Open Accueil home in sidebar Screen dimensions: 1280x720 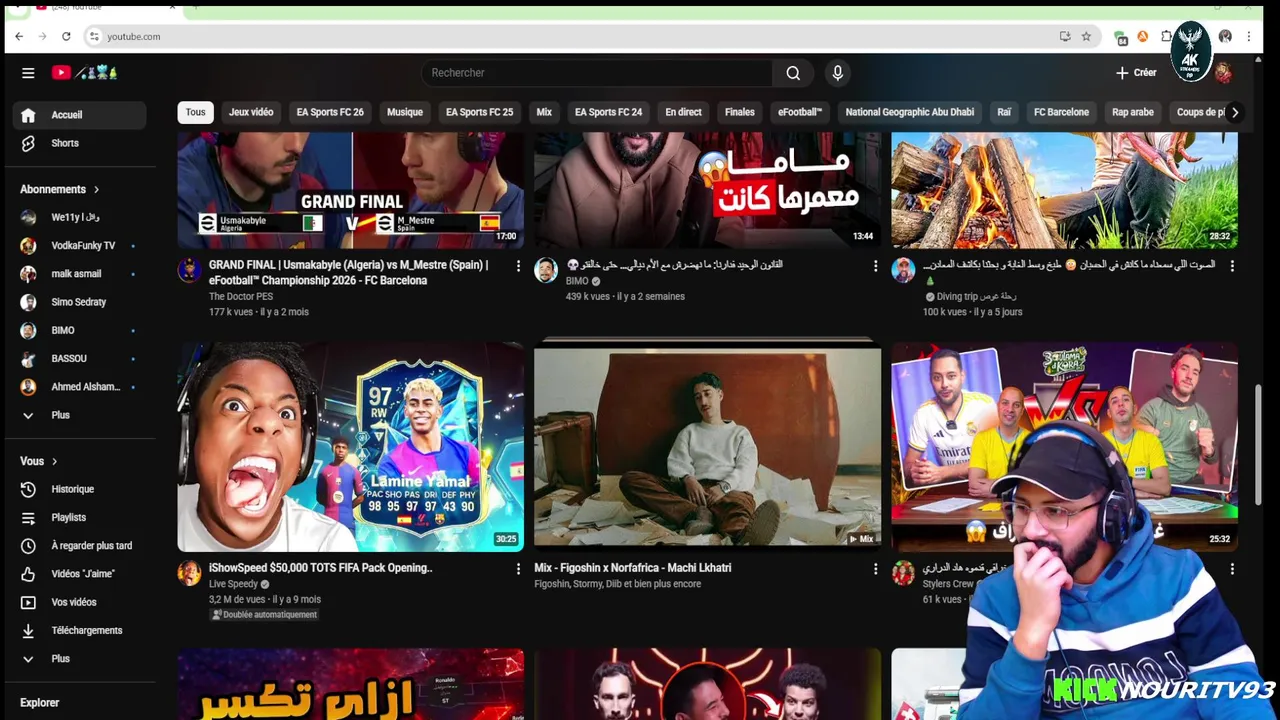[x=80, y=115]
